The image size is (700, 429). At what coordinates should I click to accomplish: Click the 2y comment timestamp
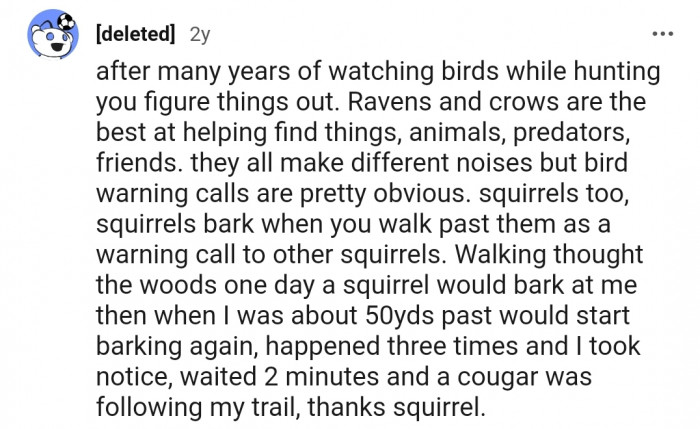coord(200,34)
